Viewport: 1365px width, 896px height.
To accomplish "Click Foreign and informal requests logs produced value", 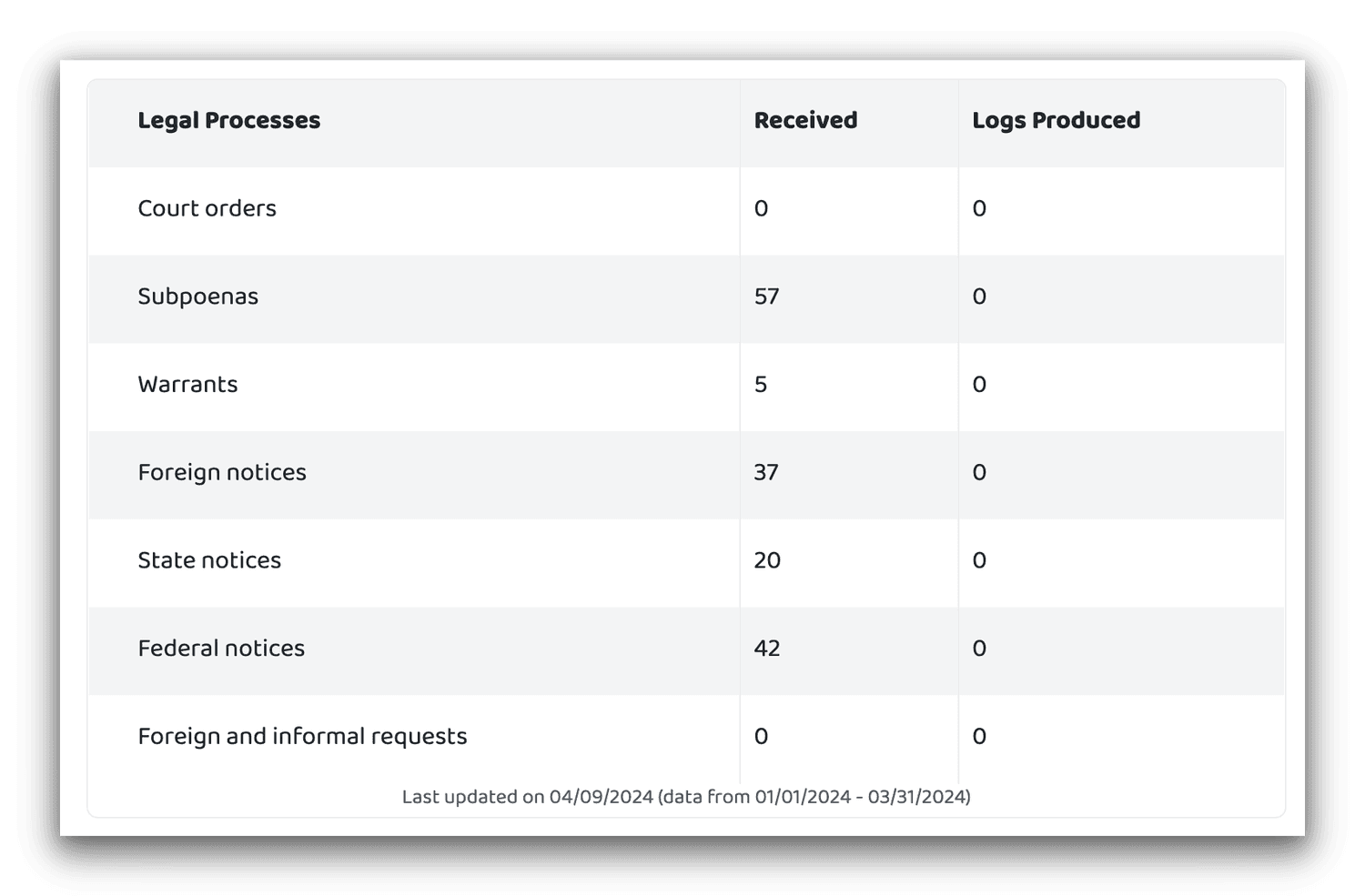I will 979,736.
